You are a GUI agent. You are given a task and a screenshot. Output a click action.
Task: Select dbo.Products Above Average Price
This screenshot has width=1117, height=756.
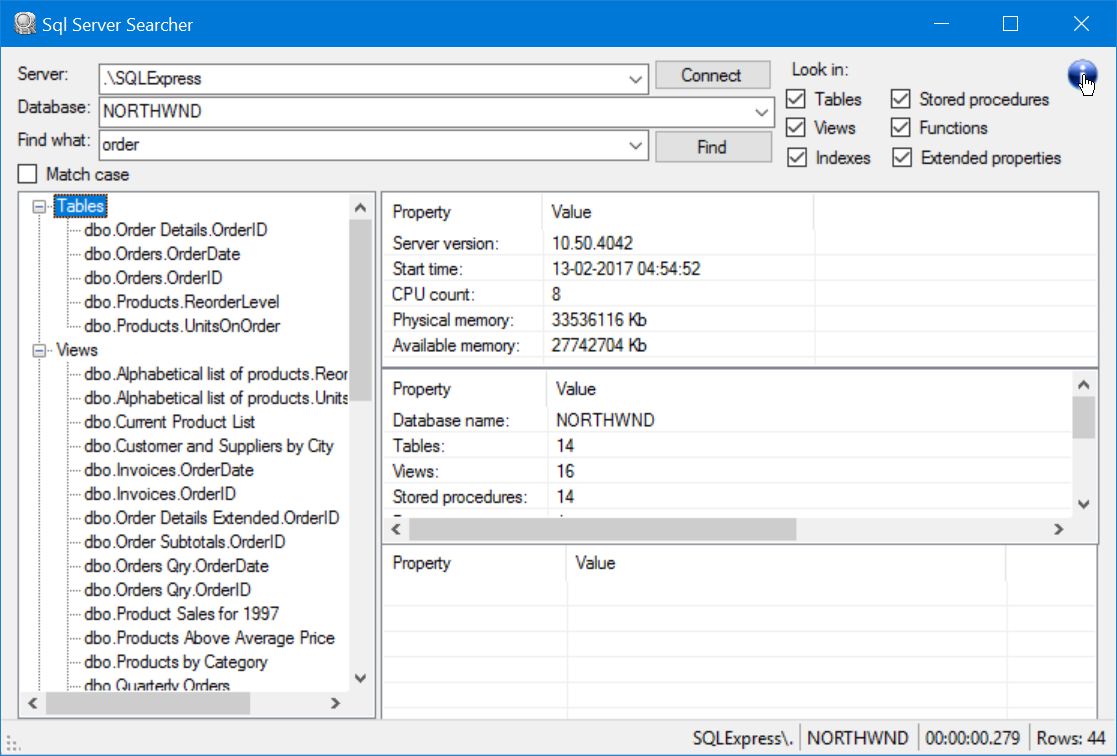[x=209, y=638]
